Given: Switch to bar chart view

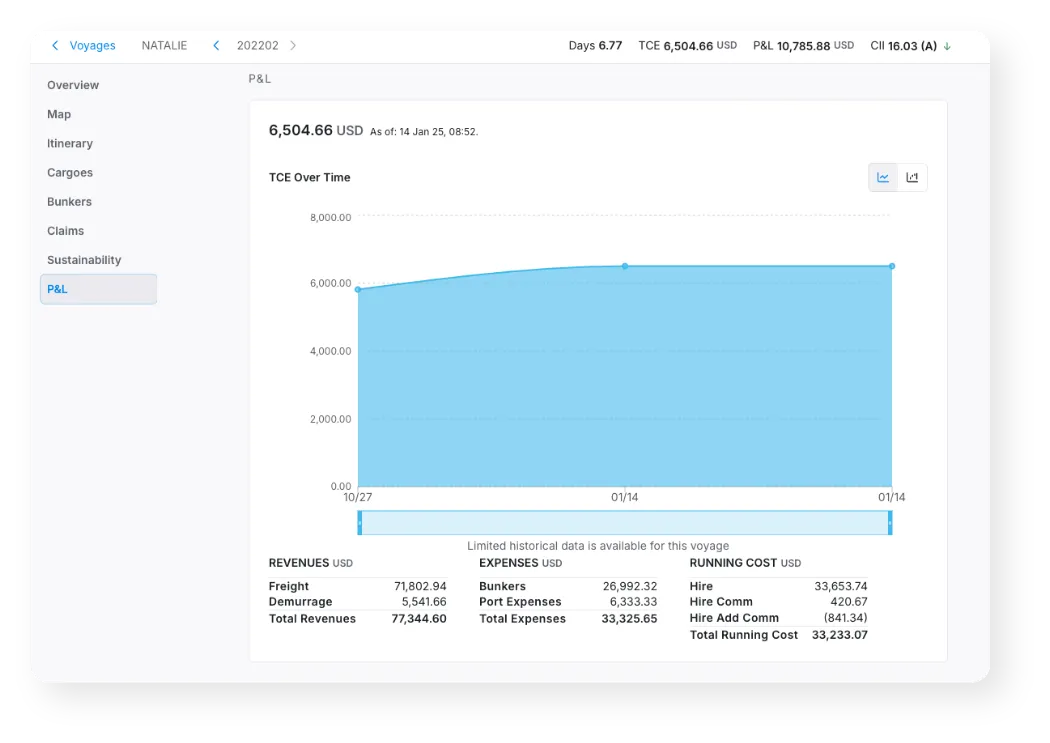Looking at the screenshot, I should coord(911,176).
